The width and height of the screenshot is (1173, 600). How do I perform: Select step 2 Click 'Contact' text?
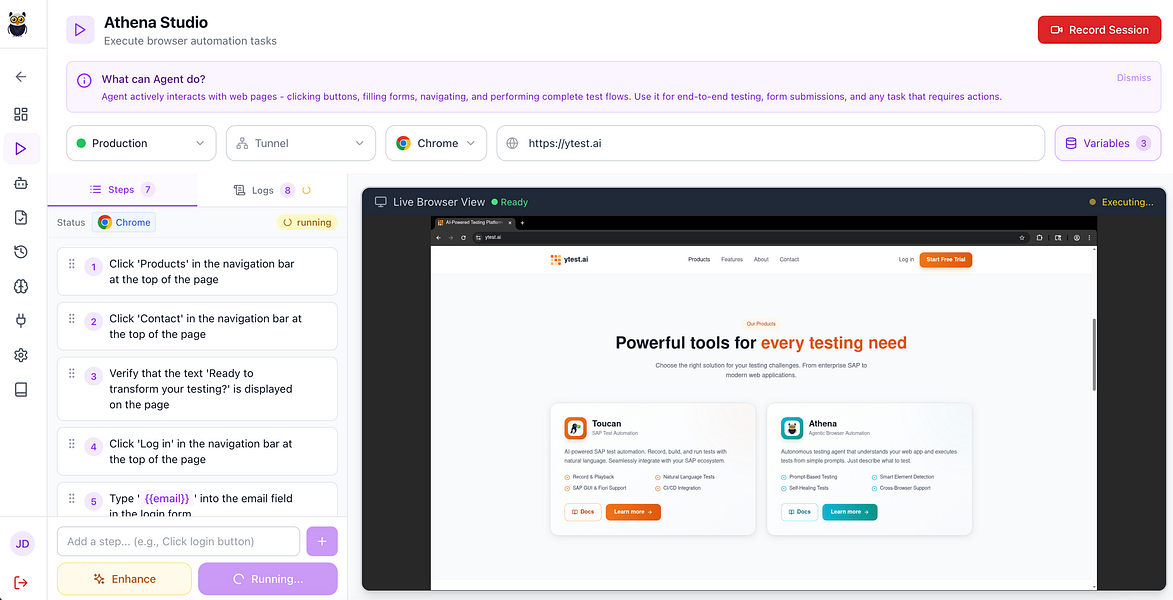[x=206, y=326]
